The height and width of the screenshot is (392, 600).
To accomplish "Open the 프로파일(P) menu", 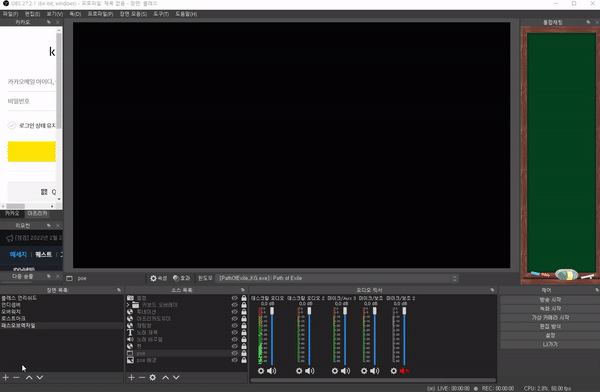I will [100, 14].
